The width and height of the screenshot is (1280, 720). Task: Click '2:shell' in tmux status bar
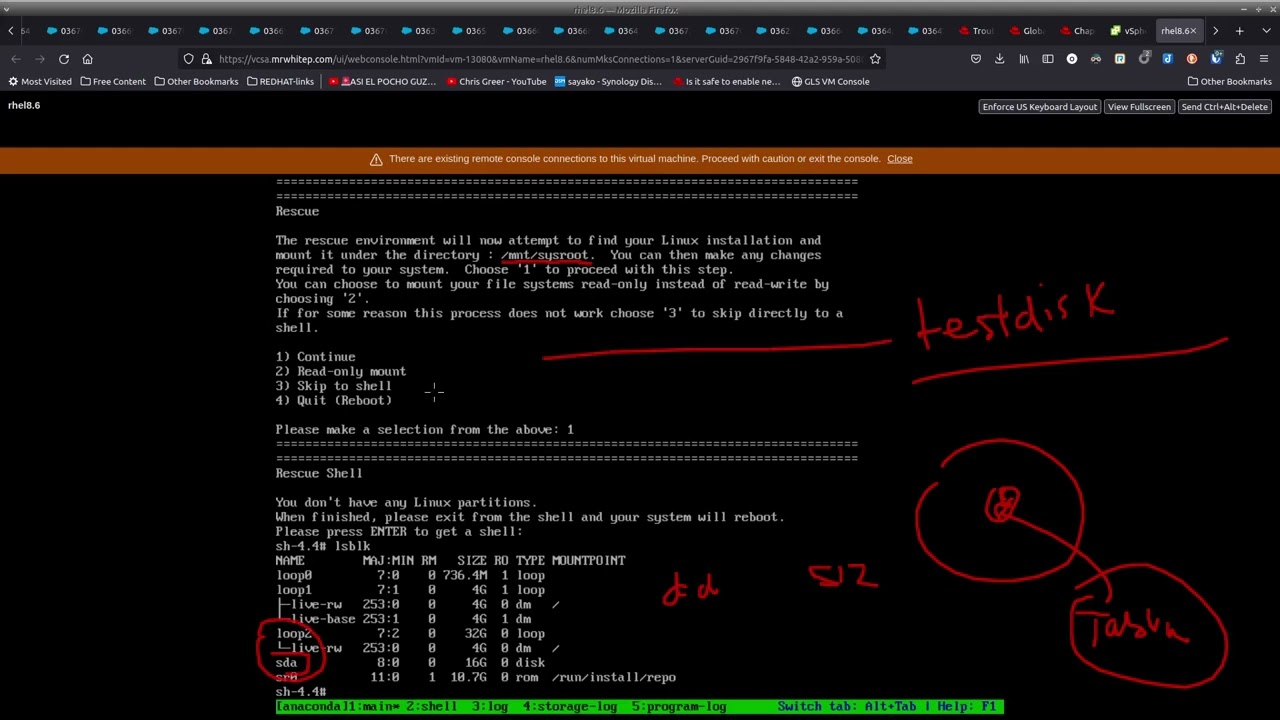coord(431,707)
